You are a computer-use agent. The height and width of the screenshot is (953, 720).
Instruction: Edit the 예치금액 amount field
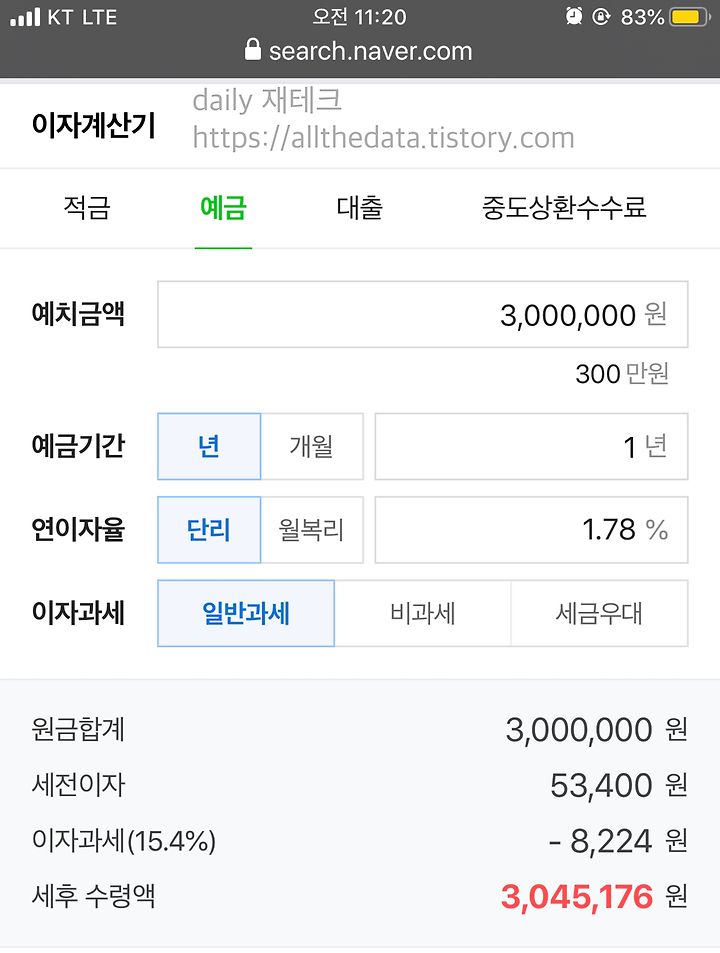[x=423, y=314]
